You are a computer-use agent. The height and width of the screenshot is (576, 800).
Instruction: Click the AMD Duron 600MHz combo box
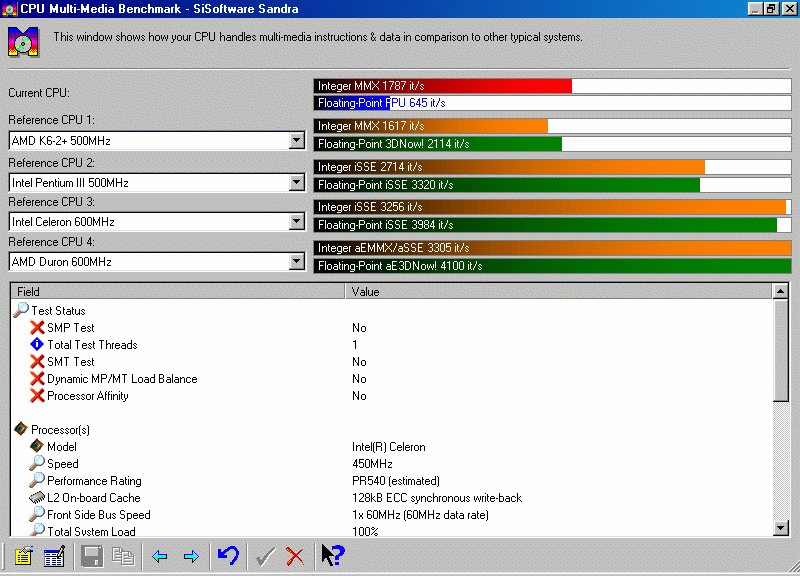click(157, 261)
